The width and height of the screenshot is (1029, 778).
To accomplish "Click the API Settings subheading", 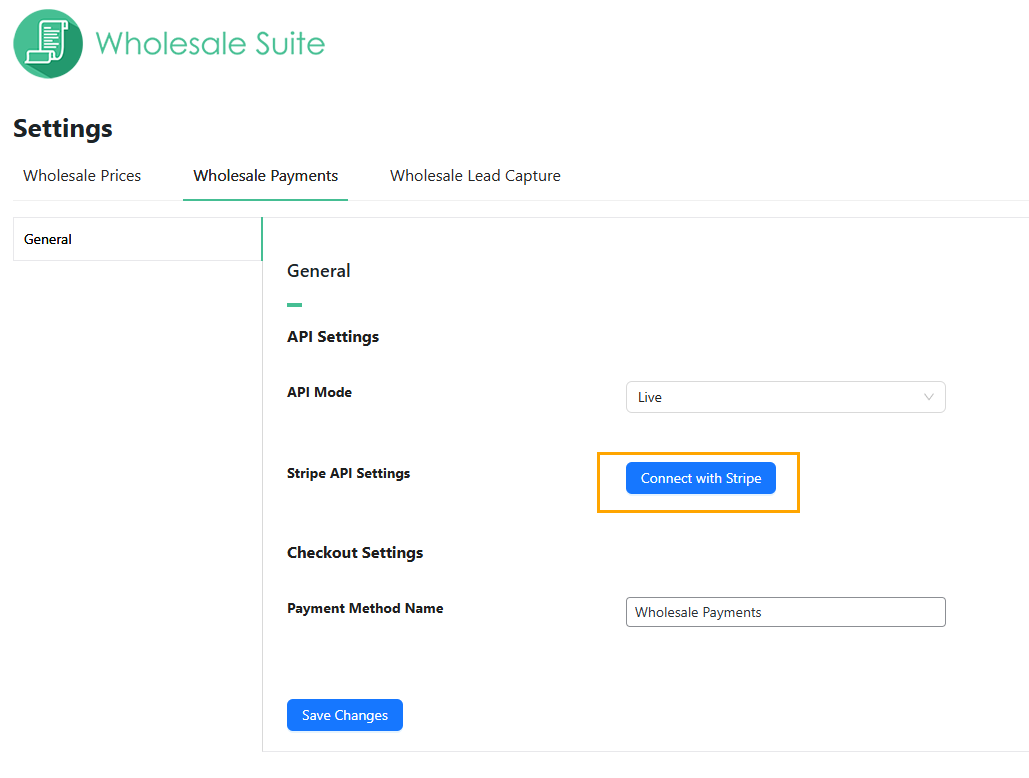I will coord(333,337).
